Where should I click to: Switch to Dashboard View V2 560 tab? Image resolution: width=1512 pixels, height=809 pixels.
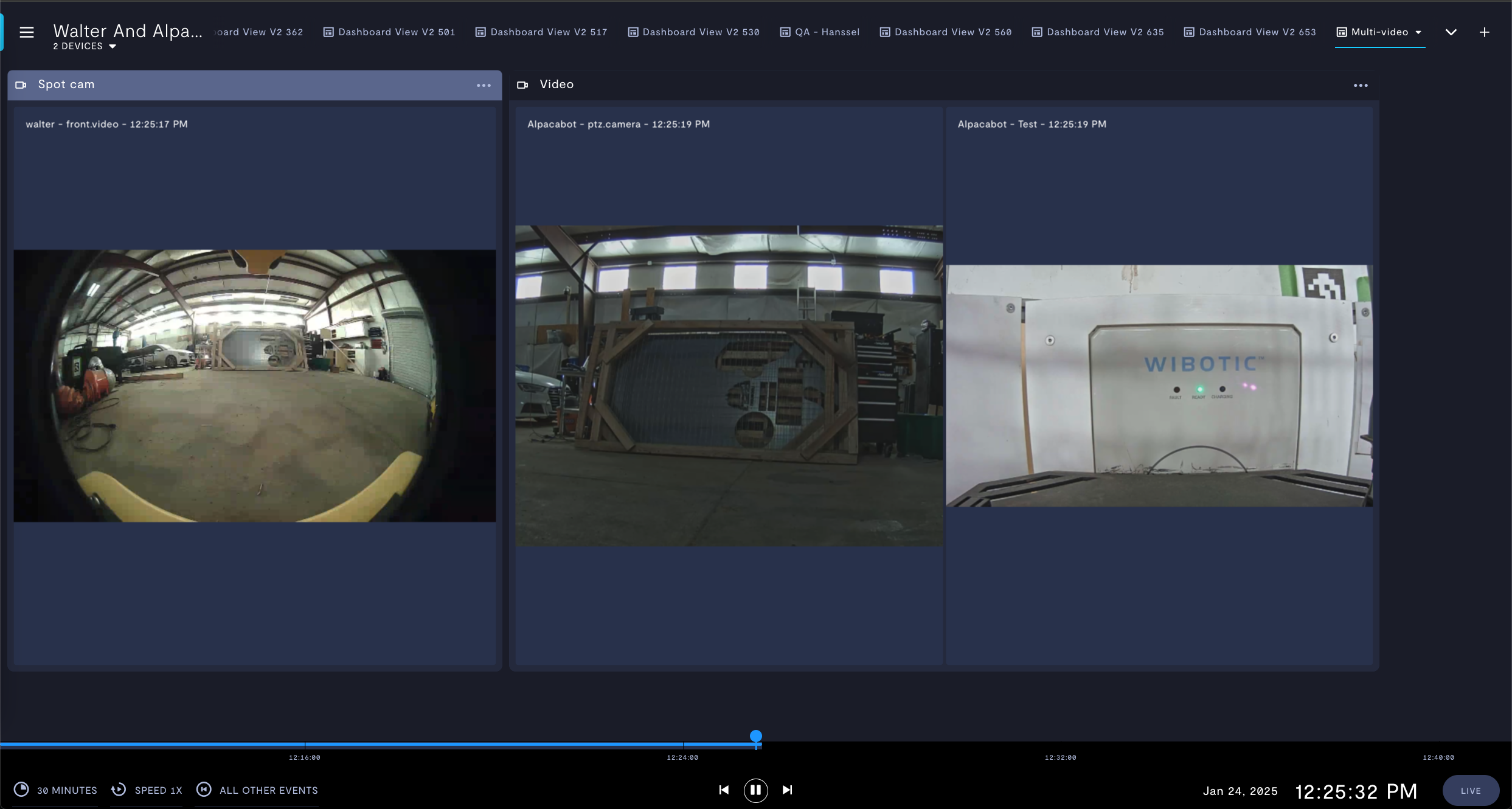click(946, 32)
